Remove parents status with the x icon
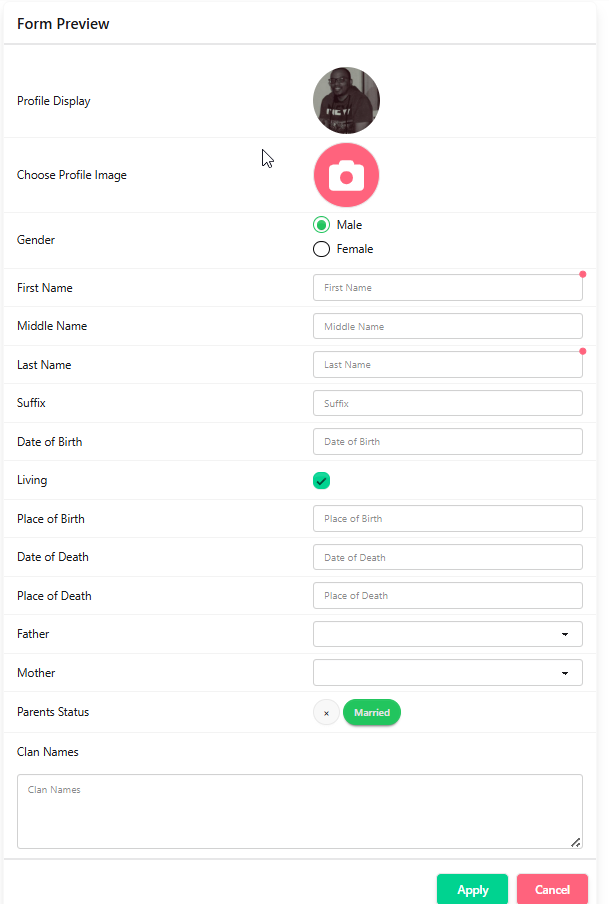 (x=326, y=712)
